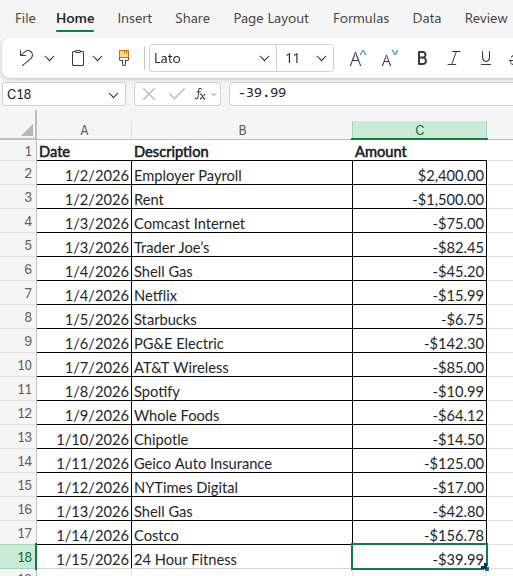Click the Decrease Font Size icon
The width and height of the screenshot is (513, 576).
point(390,58)
